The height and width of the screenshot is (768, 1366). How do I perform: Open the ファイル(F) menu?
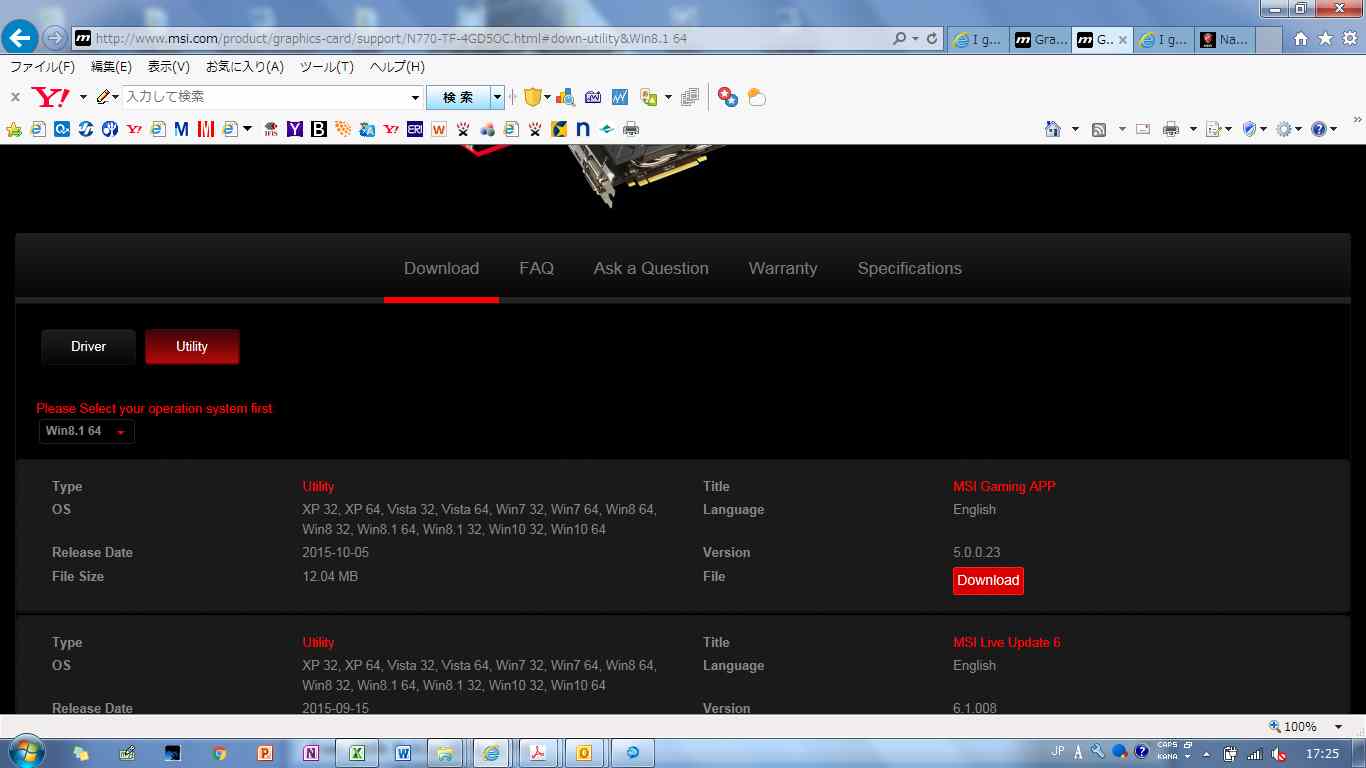[x=42, y=67]
